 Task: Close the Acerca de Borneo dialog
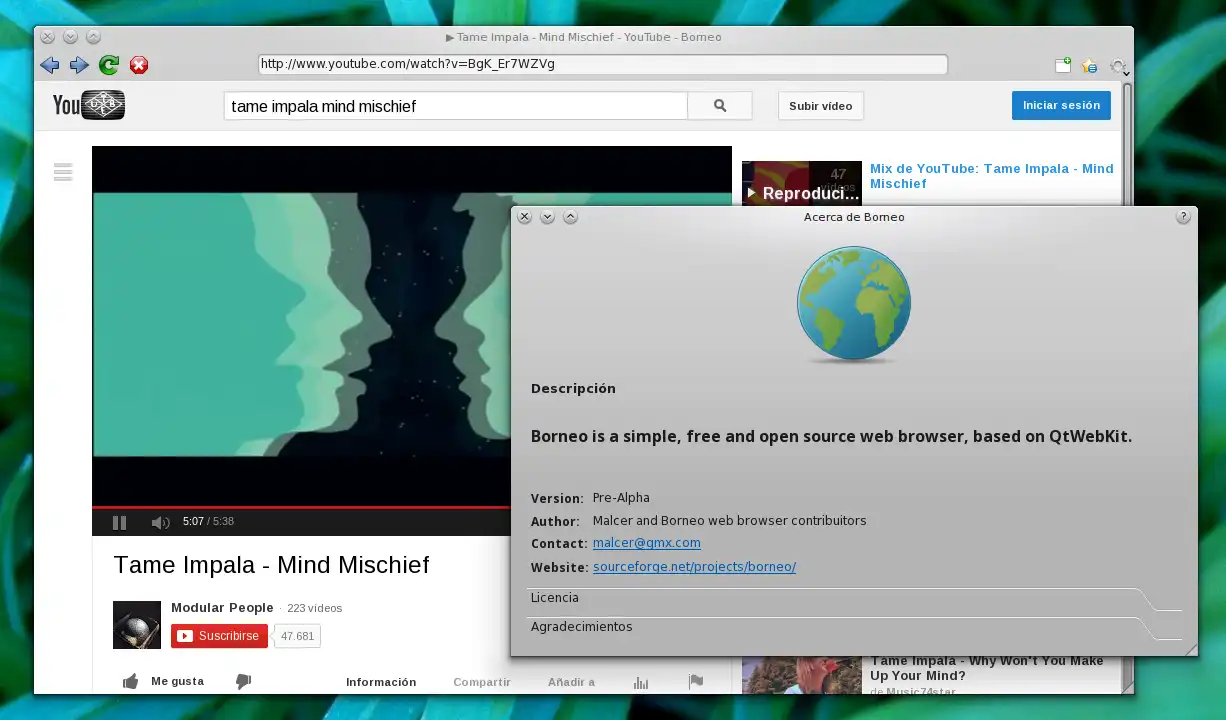coord(524,216)
